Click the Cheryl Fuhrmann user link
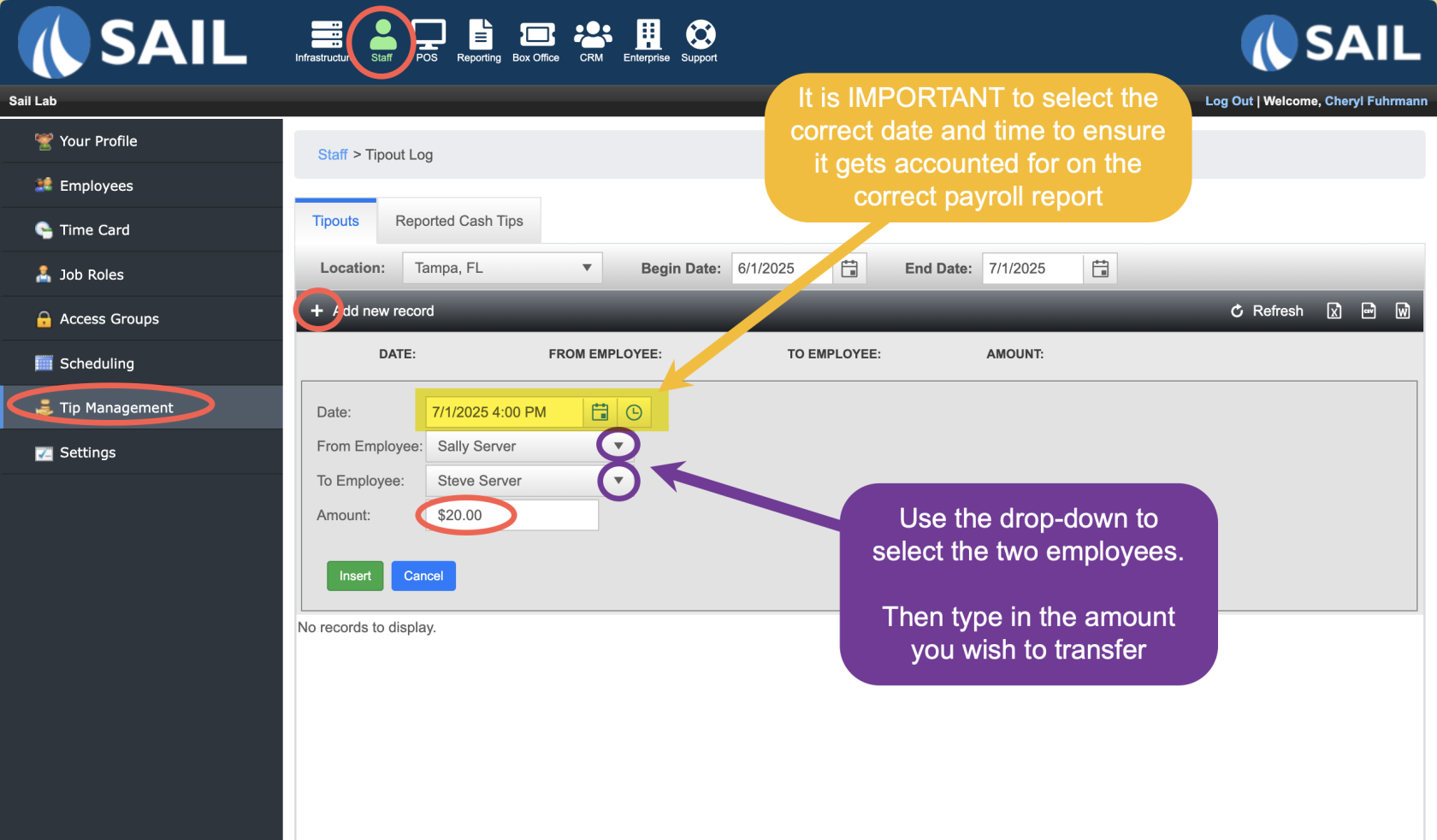The height and width of the screenshot is (840, 1437). tap(1376, 101)
